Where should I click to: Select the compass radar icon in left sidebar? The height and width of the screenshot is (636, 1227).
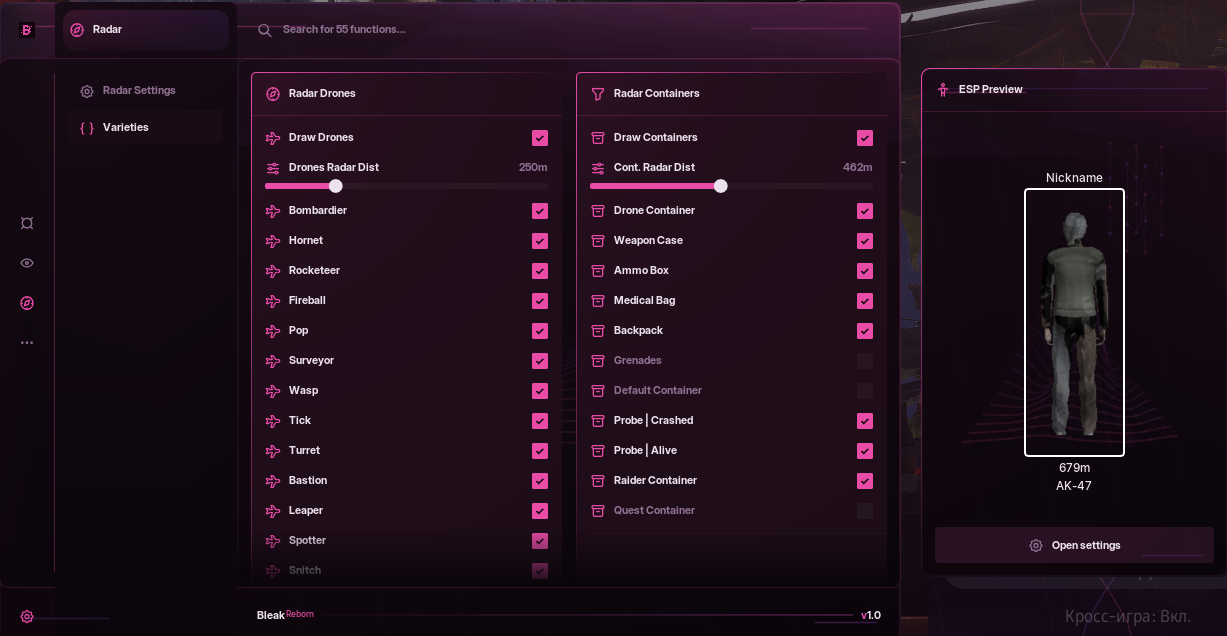point(27,303)
